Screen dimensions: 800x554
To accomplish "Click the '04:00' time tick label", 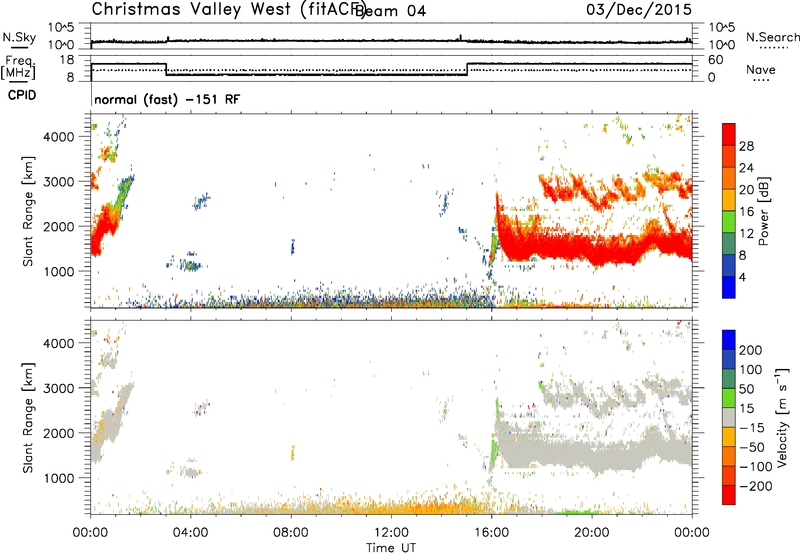I will [x=191, y=533].
